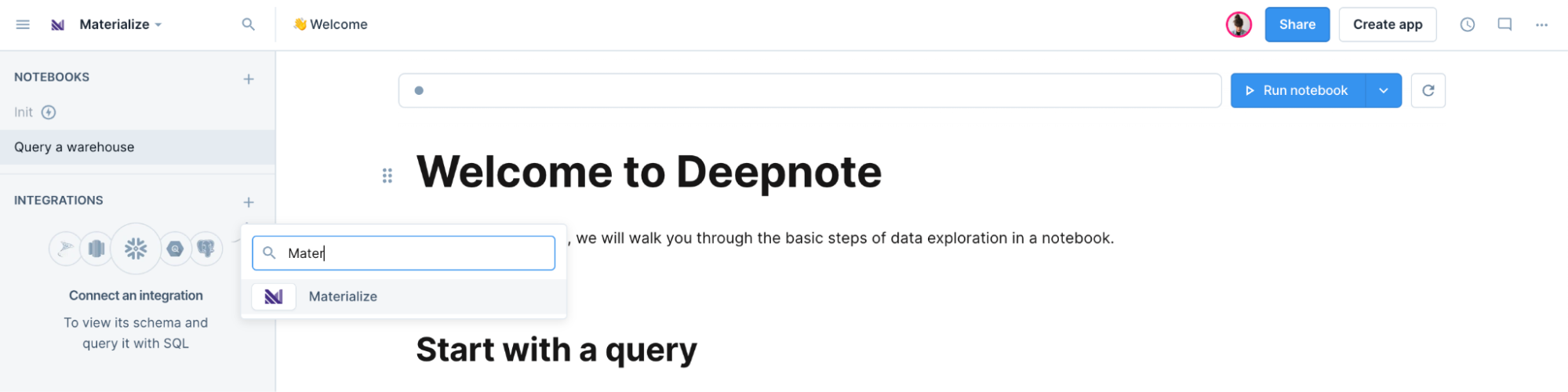1568x392 pixels.
Task: Expand the Run notebook dropdown arrow
Action: [x=1384, y=90]
